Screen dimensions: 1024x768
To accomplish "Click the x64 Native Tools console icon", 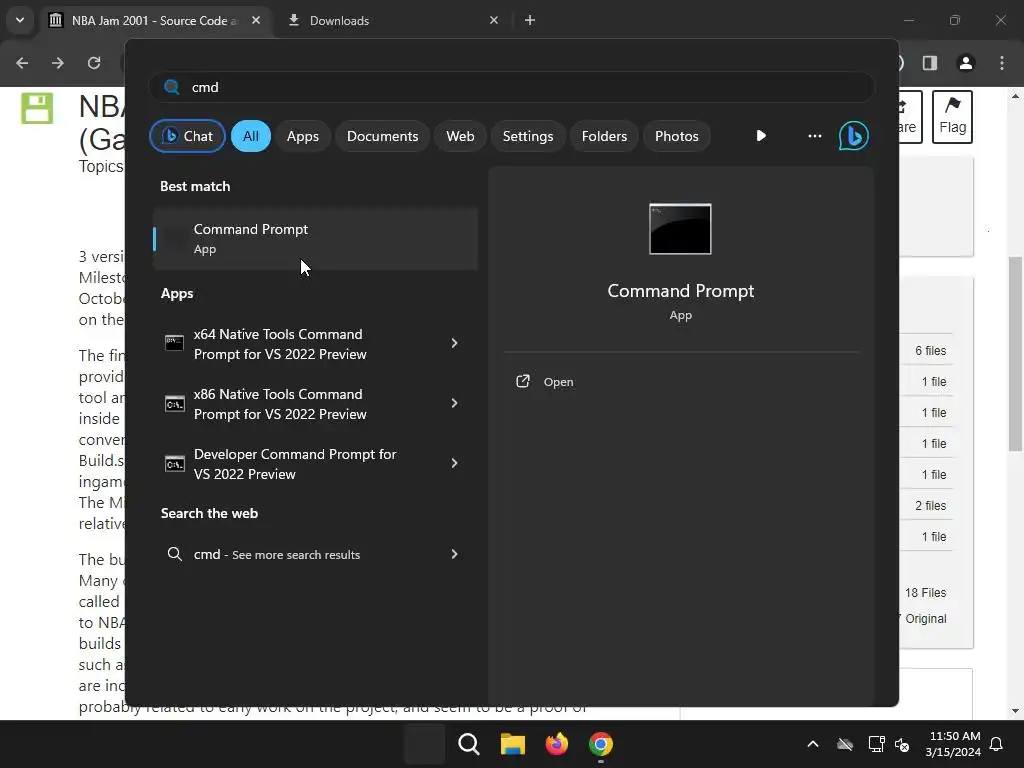I will pos(174,343).
